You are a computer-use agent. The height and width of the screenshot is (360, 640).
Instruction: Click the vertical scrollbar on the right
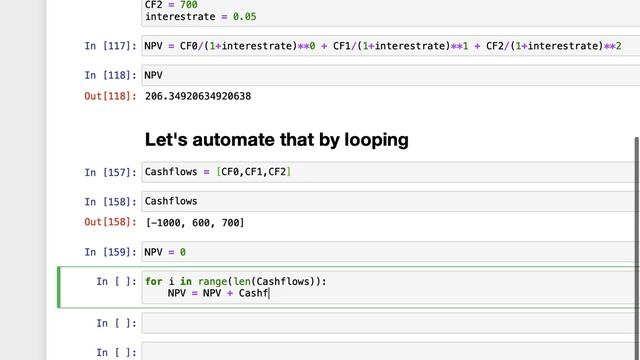point(636,248)
